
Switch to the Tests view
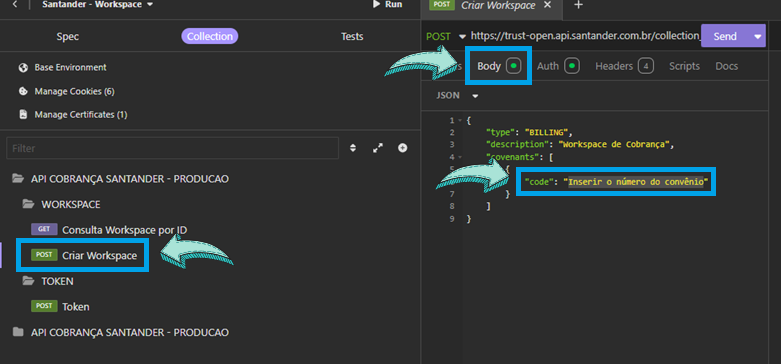pos(352,36)
